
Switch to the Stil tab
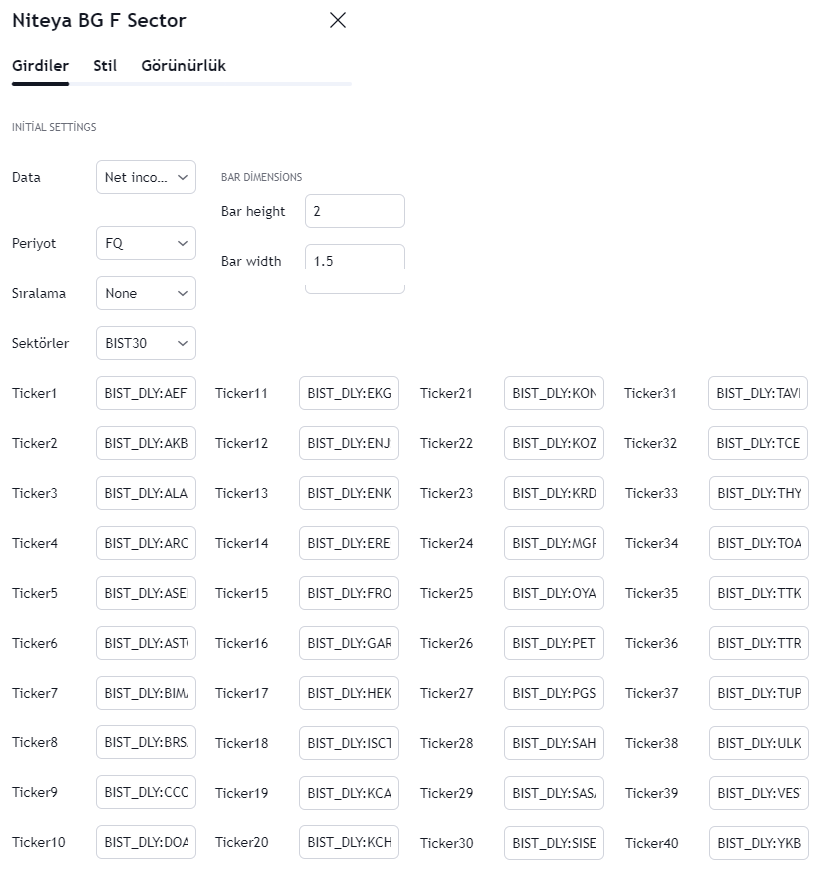coord(105,66)
